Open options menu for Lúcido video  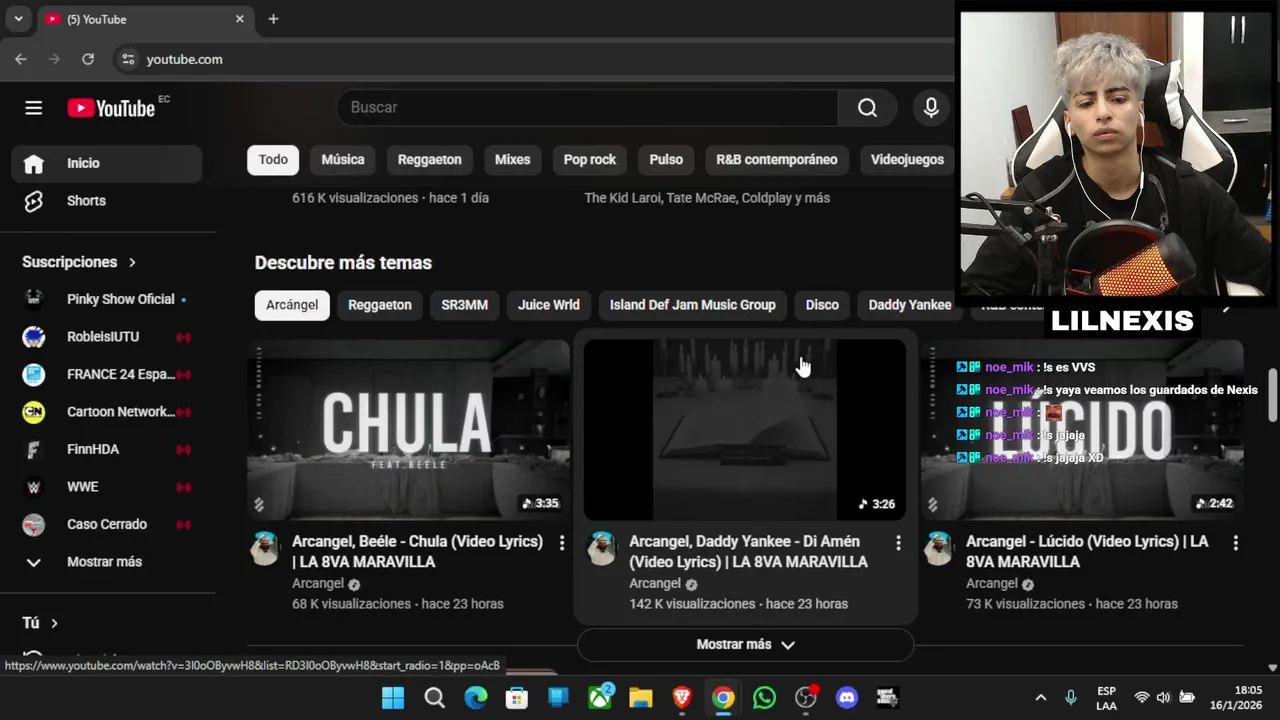pos(1235,543)
